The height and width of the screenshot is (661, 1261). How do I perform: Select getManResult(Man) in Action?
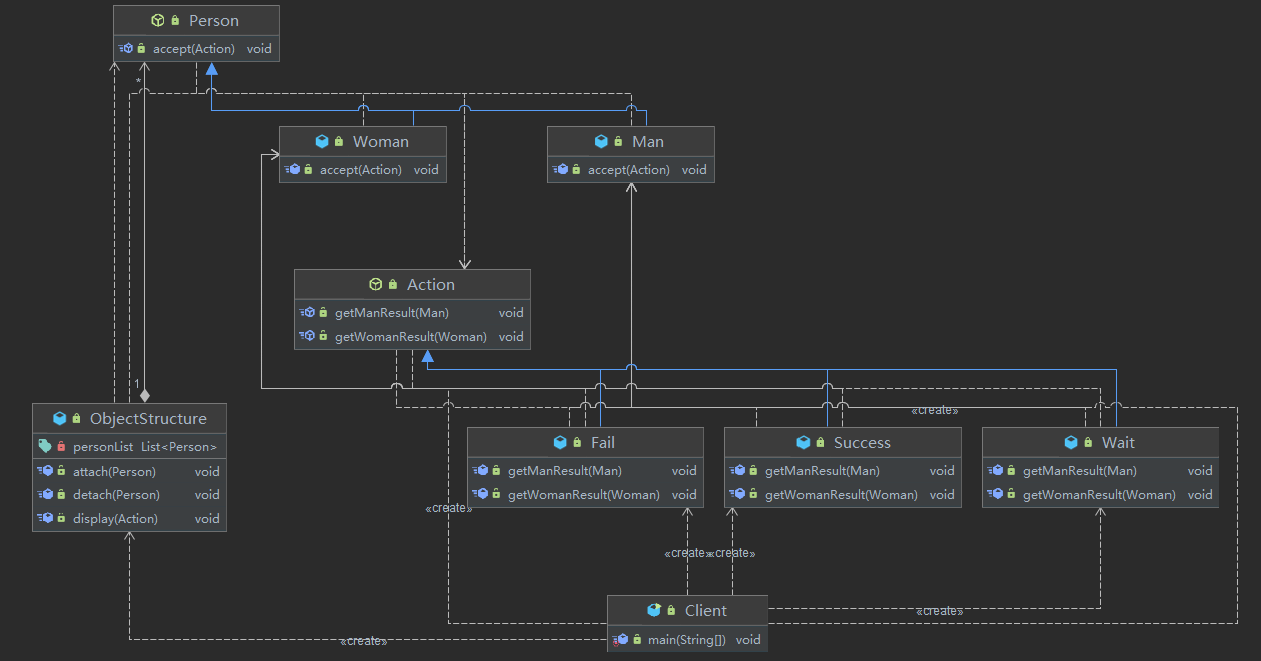click(x=412, y=313)
